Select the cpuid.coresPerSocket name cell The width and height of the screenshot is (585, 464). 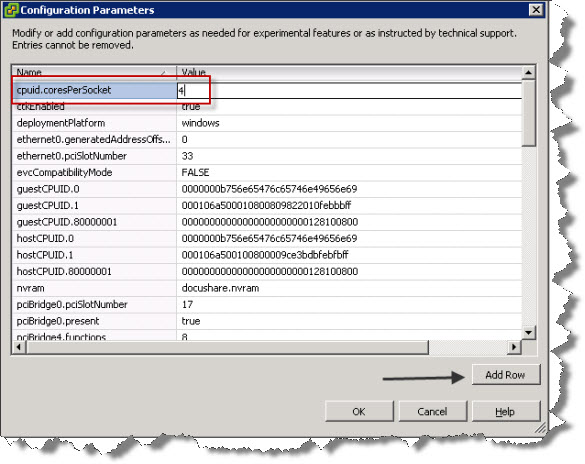pyautogui.click(x=94, y=90)
